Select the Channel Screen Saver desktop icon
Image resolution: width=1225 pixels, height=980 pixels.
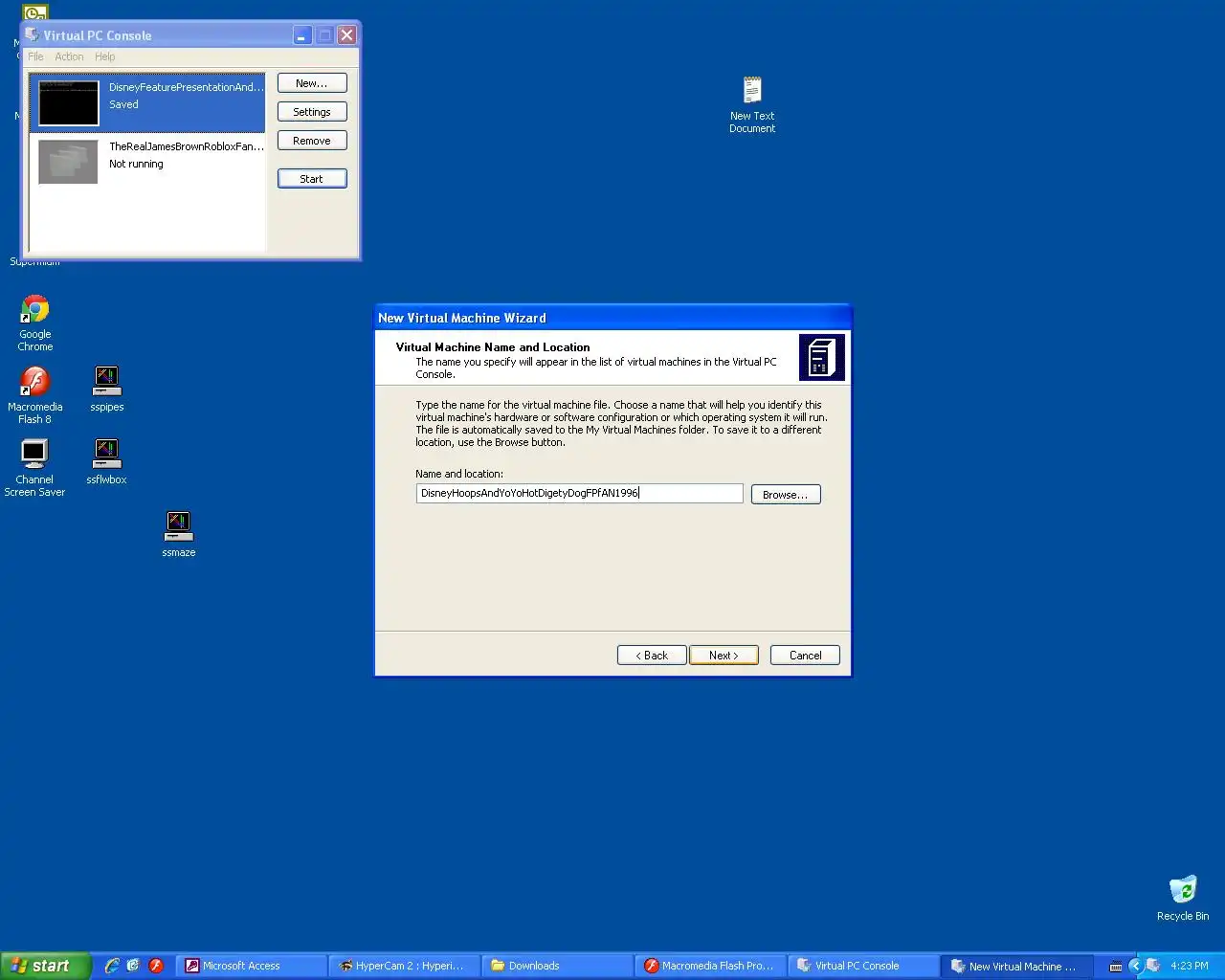click(34, 468)
